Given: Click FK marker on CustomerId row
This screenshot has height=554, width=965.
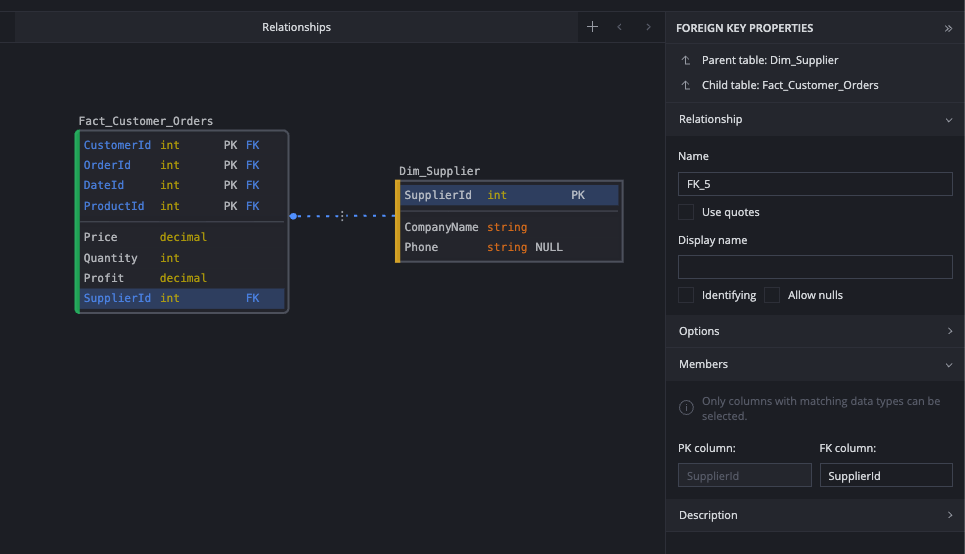Looking at the screenshot, I should [252, 145].
